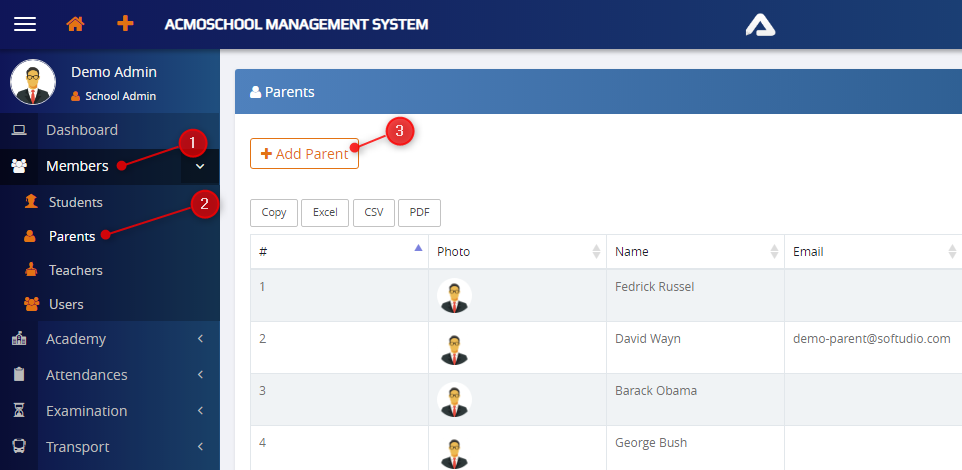The image size is (962, 470).
Task: Click David Wayn's photo thumbnail
Action: point(454,348)
